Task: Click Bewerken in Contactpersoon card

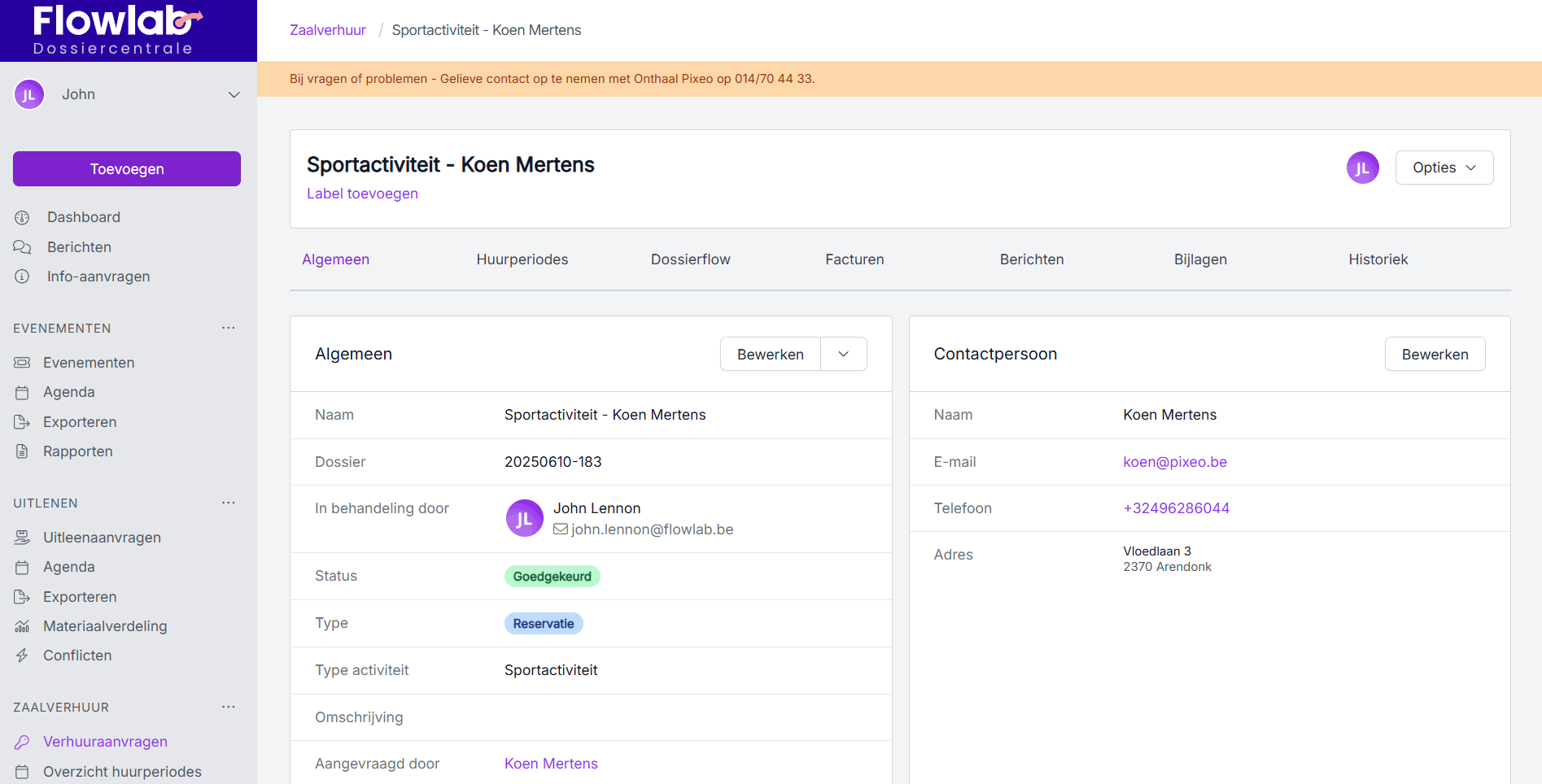Action: pyautogui.click(x=1434, y=355)
